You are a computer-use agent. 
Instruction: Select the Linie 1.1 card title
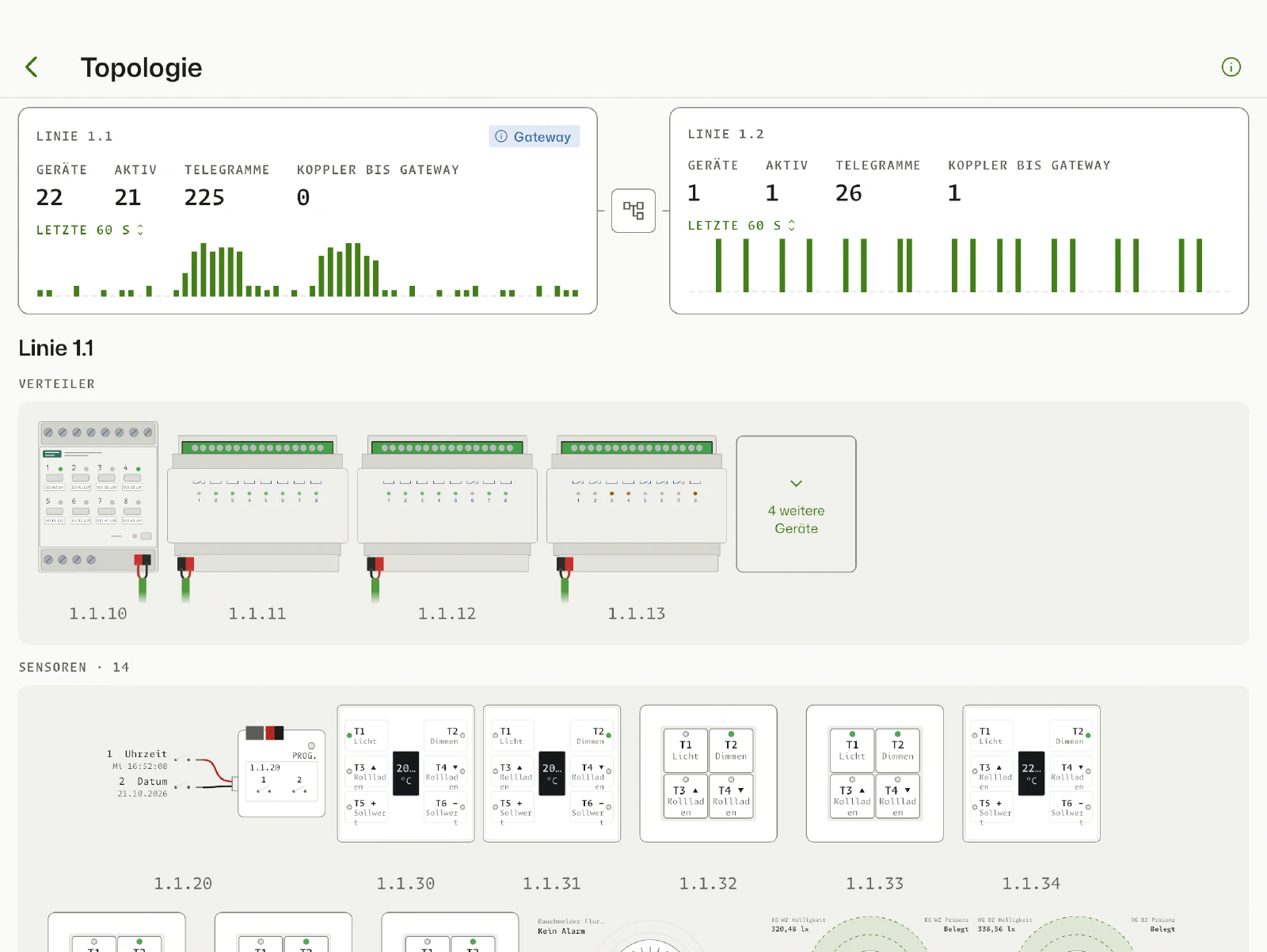click(74, 136)
